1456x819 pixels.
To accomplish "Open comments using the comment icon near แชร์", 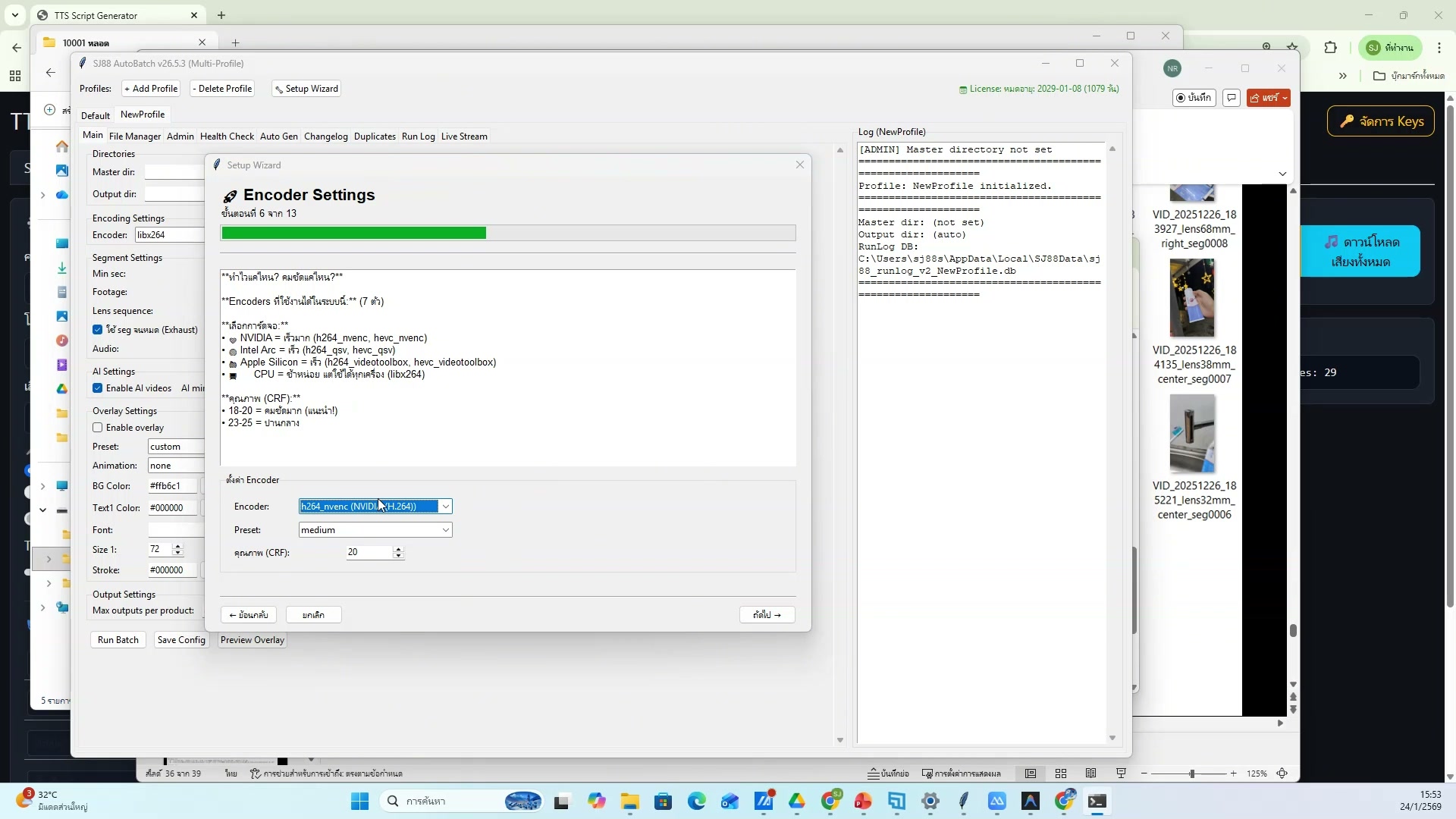I will [x=1231, y=98].
